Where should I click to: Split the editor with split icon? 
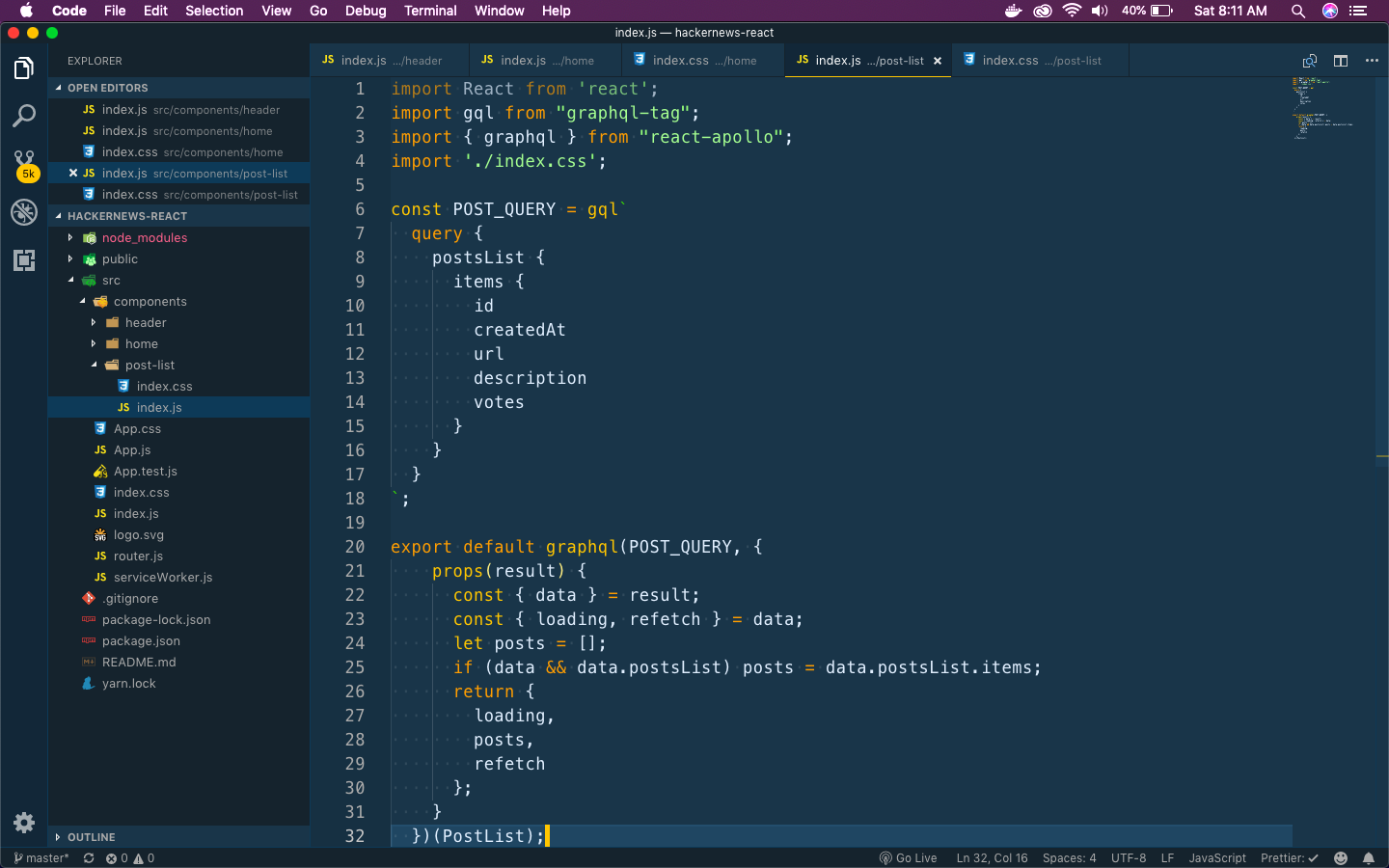click(1341, 61)
